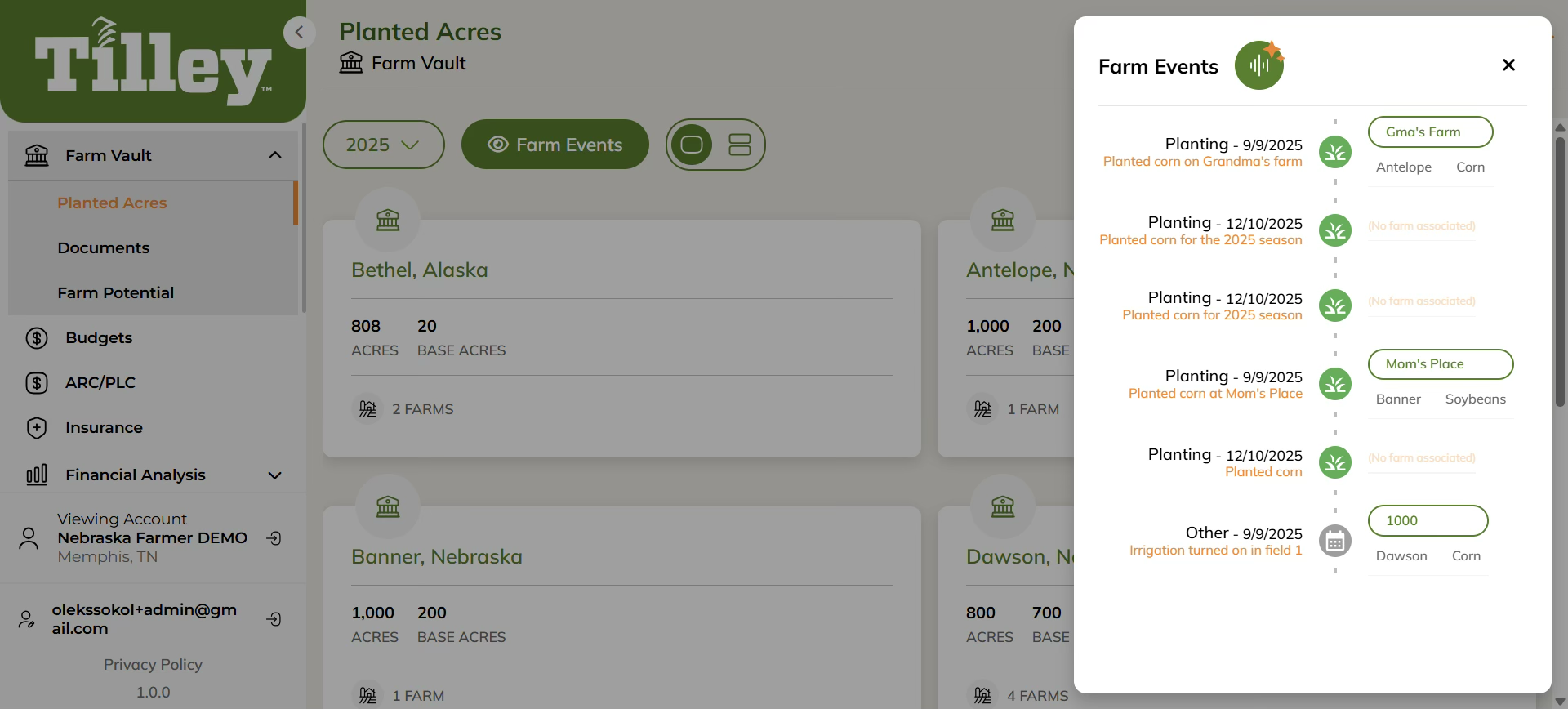Viewport: 1568px width, 709px height.
Task: Click the Farm Events voice assistant icon
Action: pos(1259,65)
